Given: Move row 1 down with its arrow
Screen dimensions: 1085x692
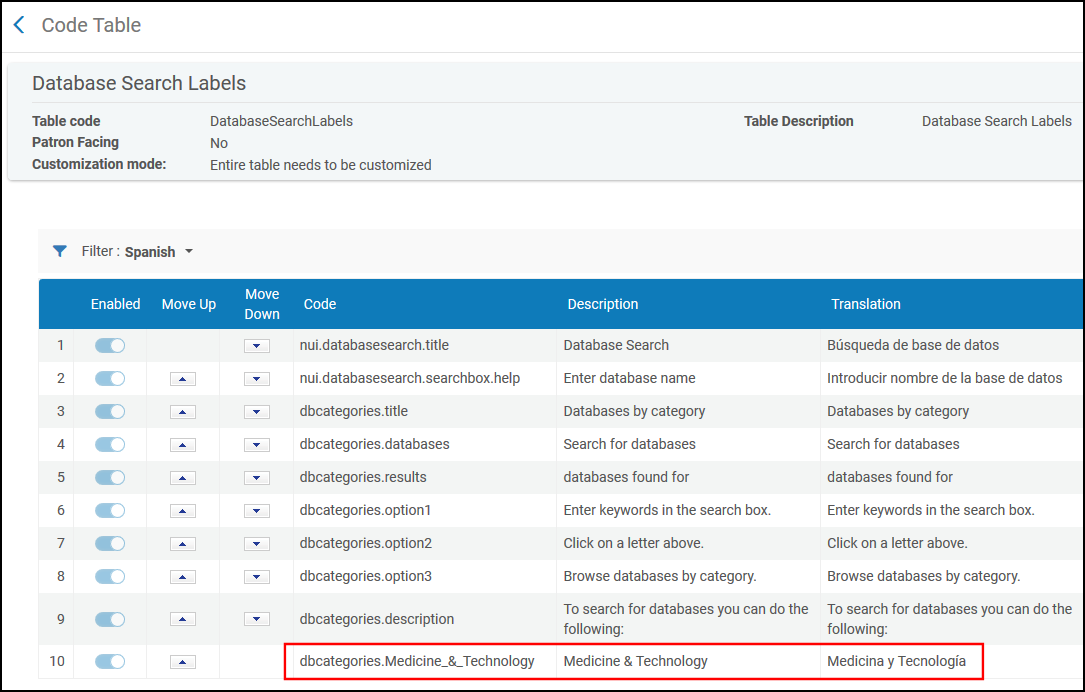Looking at the screenshot, I should (x=257, y=346).
